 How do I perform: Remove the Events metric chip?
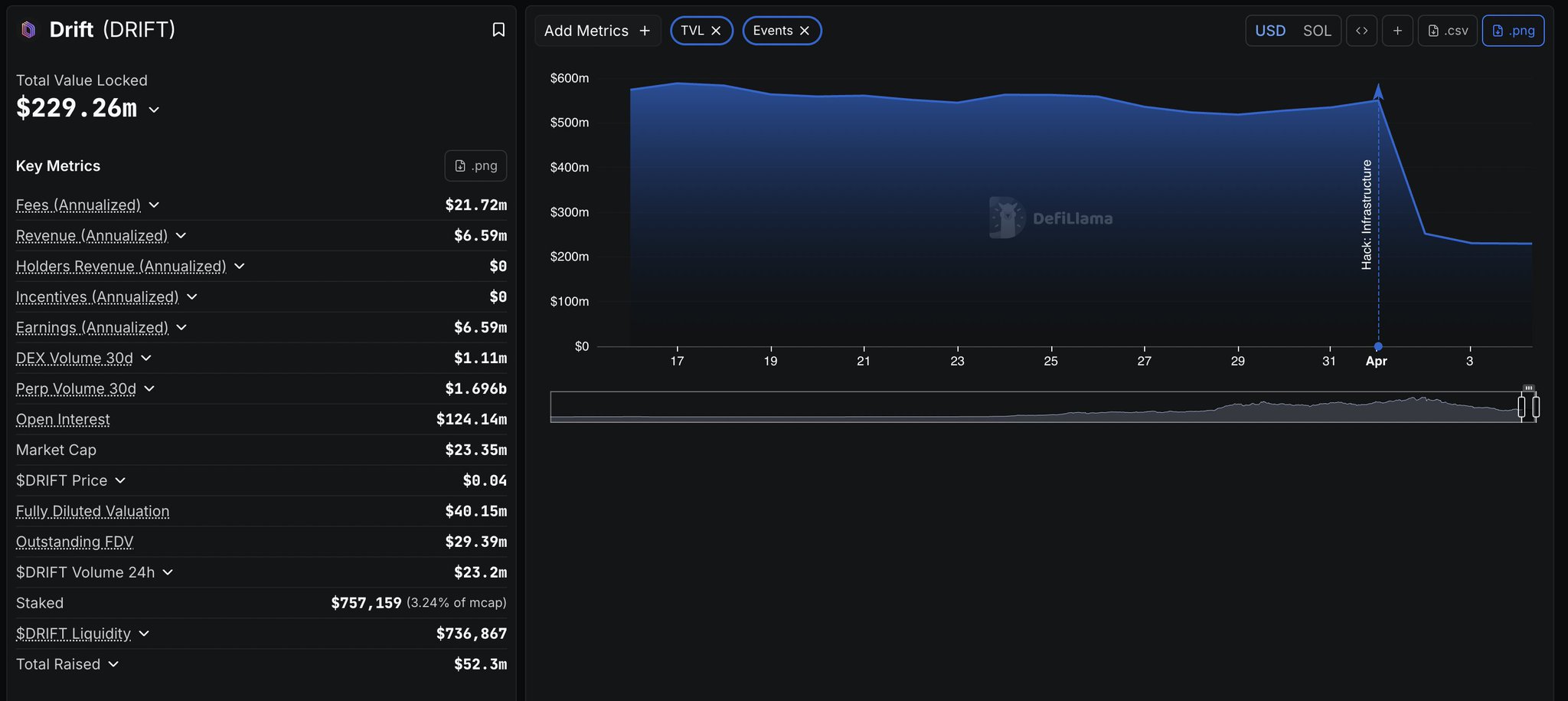tap(805, 31)
